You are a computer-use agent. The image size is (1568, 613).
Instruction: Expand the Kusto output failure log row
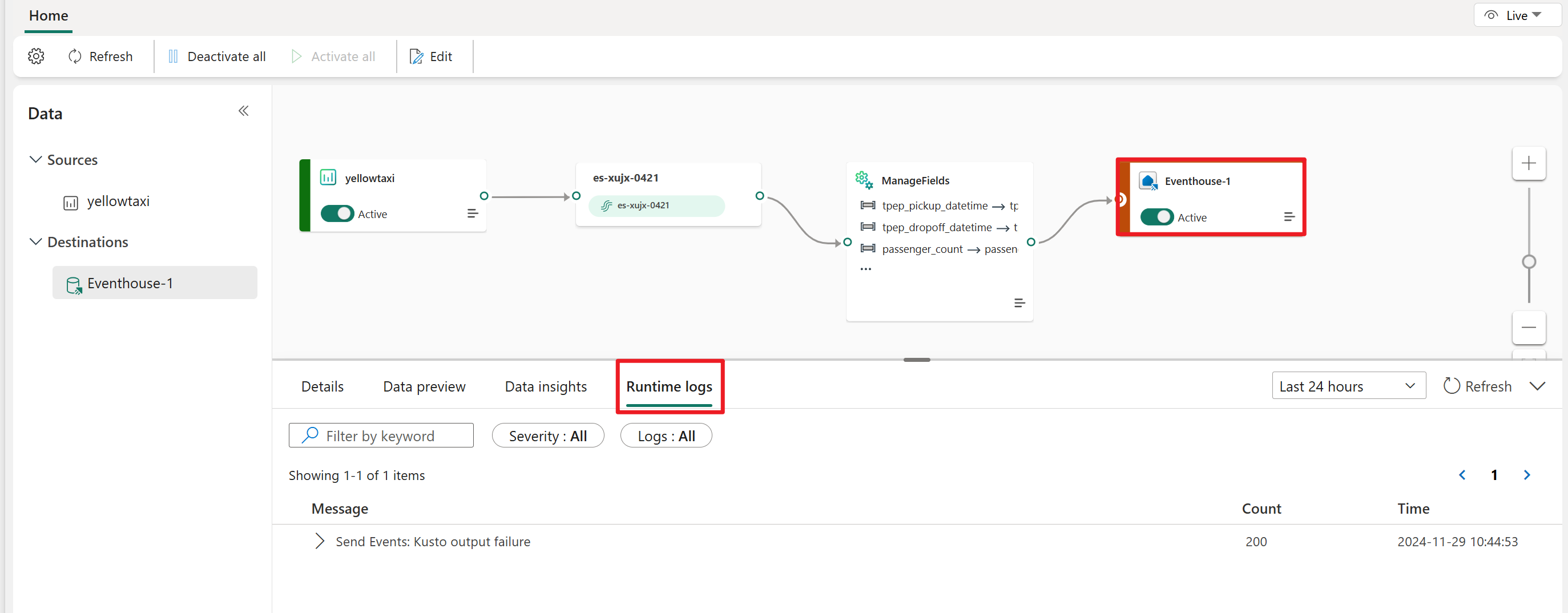coord(320,541)
